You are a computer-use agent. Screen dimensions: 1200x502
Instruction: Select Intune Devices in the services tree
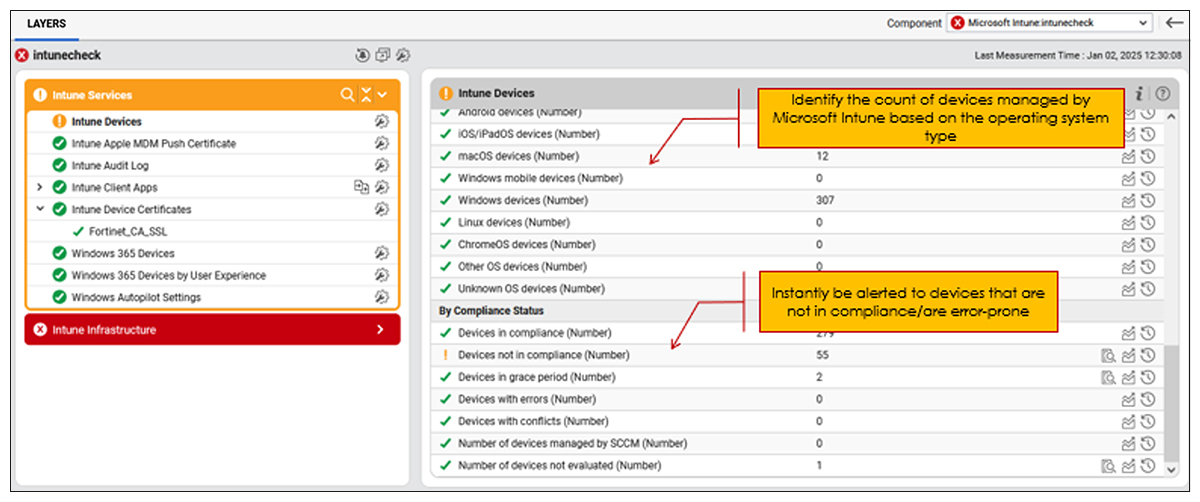pyautogui.click(x=106, y=121)
